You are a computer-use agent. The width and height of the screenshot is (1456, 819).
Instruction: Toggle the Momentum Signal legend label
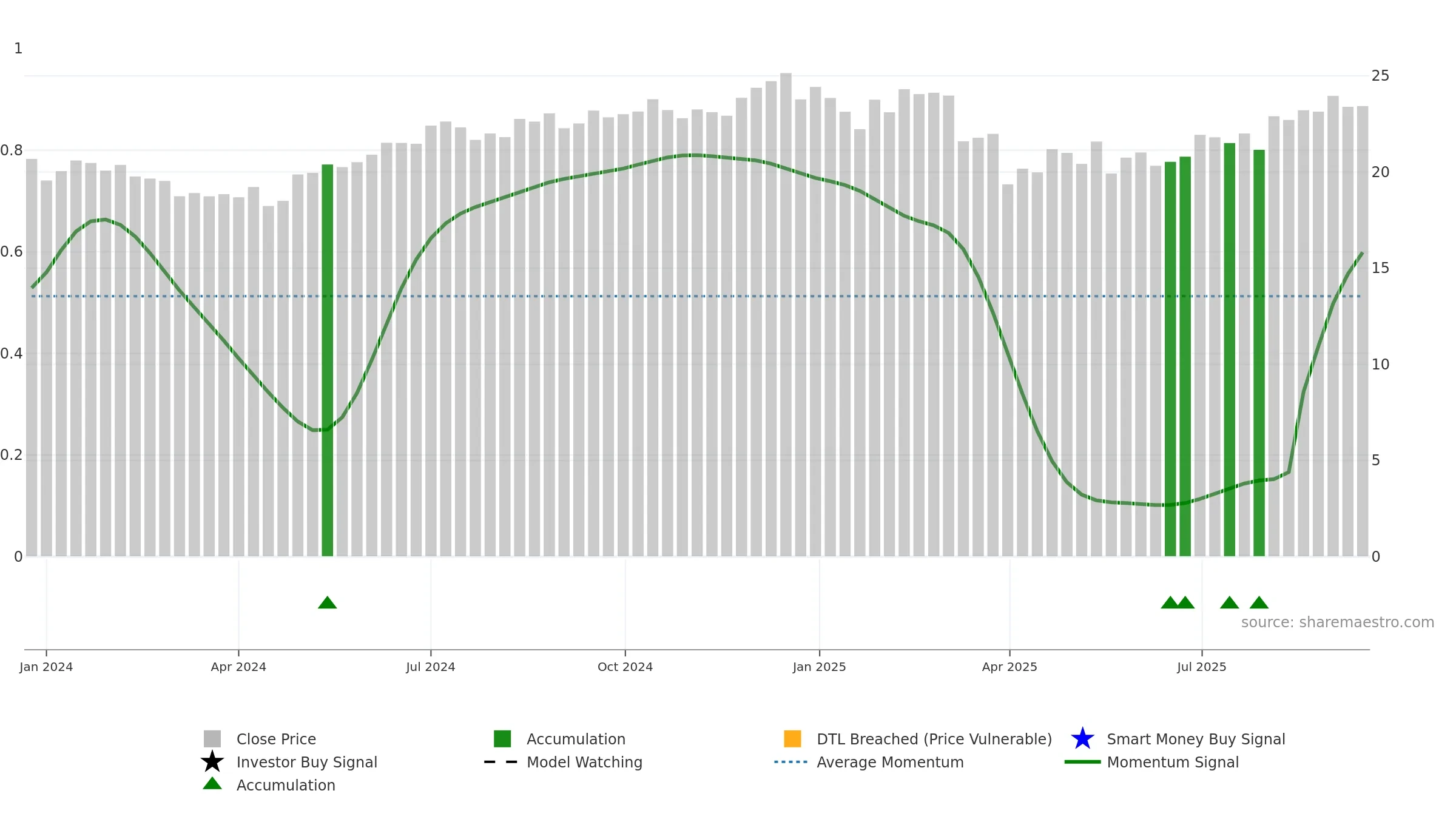(x=1173, y=762)
